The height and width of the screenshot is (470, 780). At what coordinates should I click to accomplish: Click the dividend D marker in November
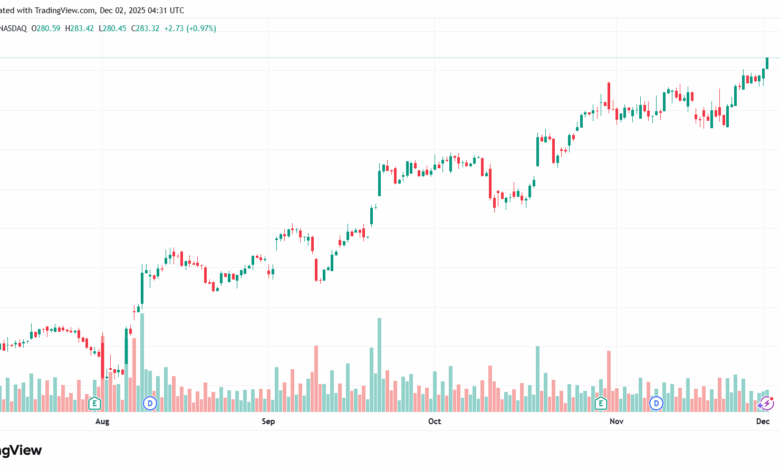(656, 403)
